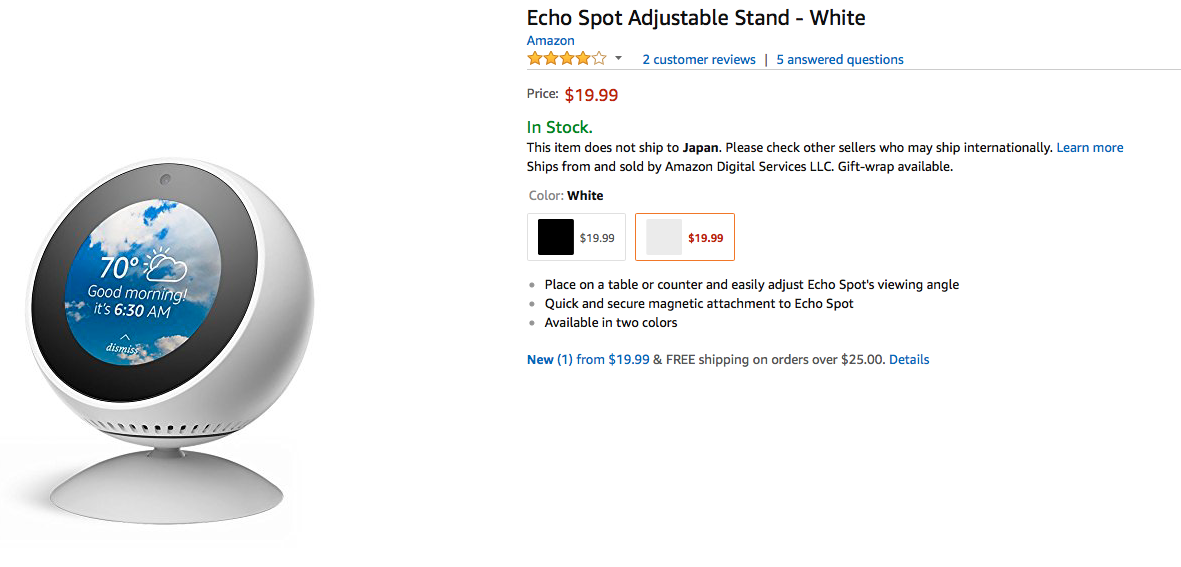Expand the rating breakdown dropdown arrow

pos(618,59)
